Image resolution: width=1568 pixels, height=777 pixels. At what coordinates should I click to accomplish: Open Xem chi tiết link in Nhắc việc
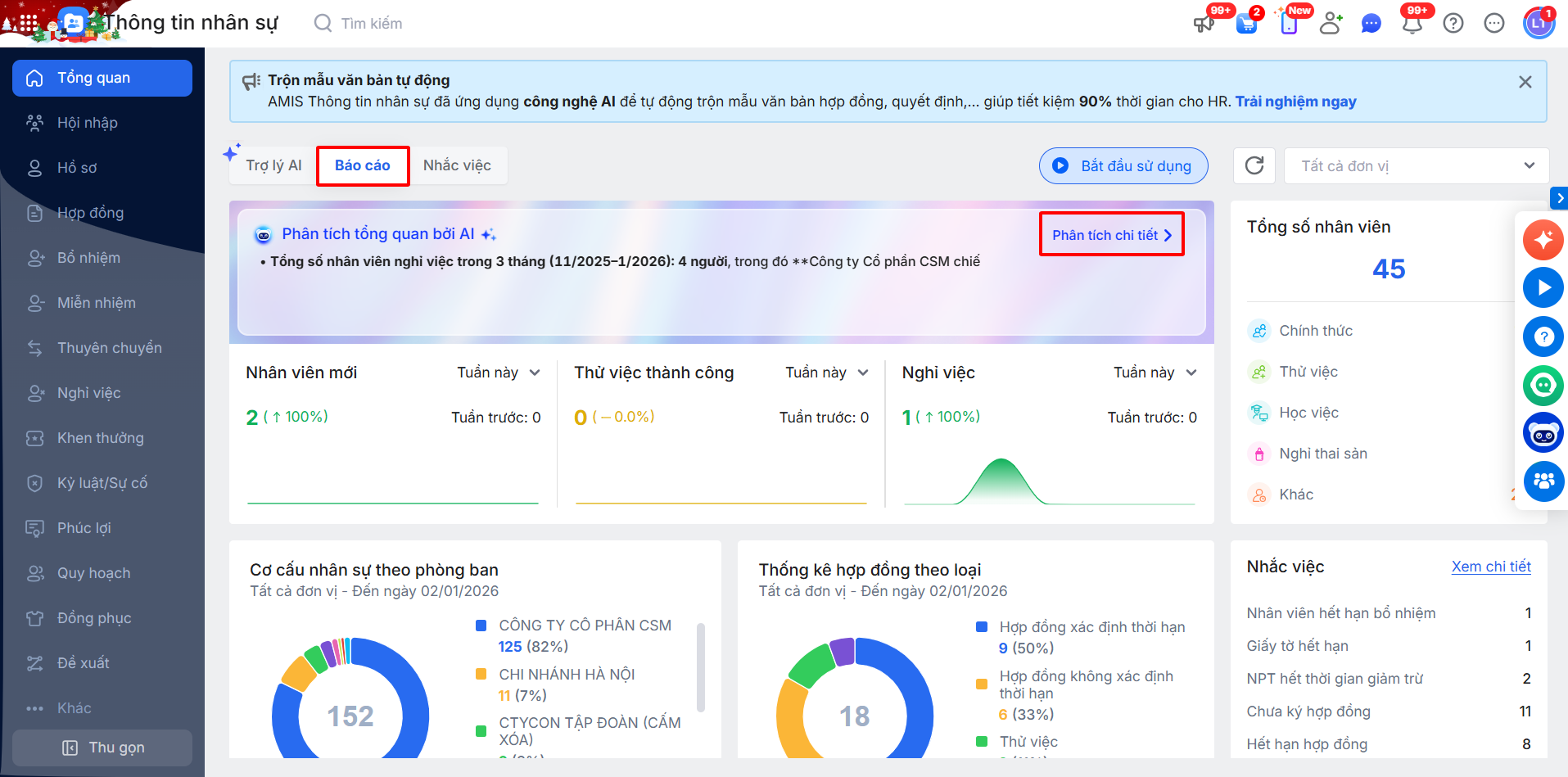click(x=1491, y=567)
